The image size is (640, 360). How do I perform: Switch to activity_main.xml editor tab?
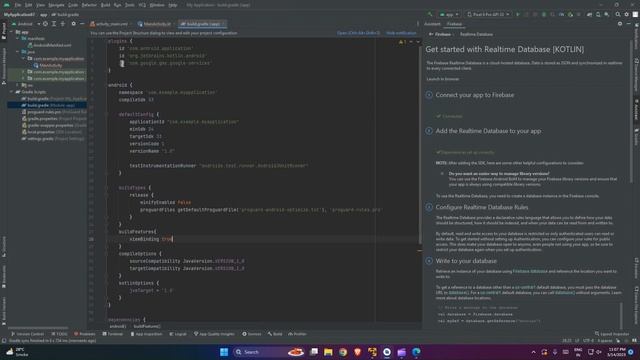[x=111, y=24]
